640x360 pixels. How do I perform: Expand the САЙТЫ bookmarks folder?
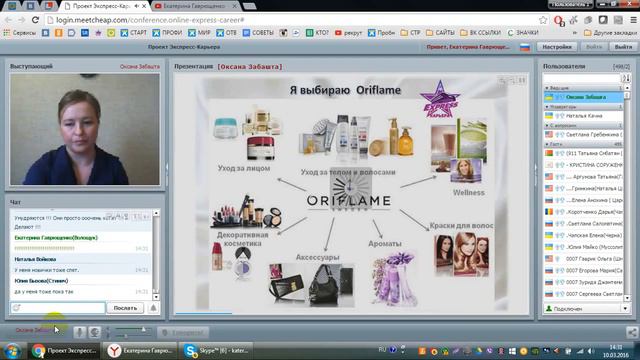click(440, 33)
